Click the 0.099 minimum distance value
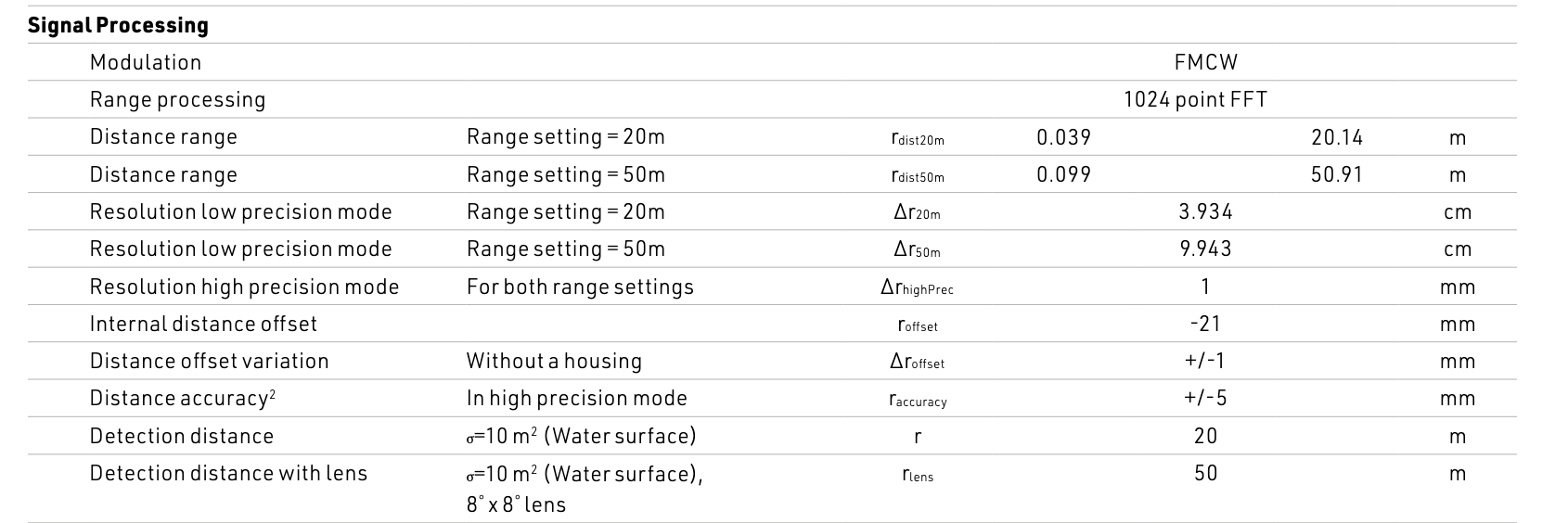1568x523 pixels. tap(1063, 174)
